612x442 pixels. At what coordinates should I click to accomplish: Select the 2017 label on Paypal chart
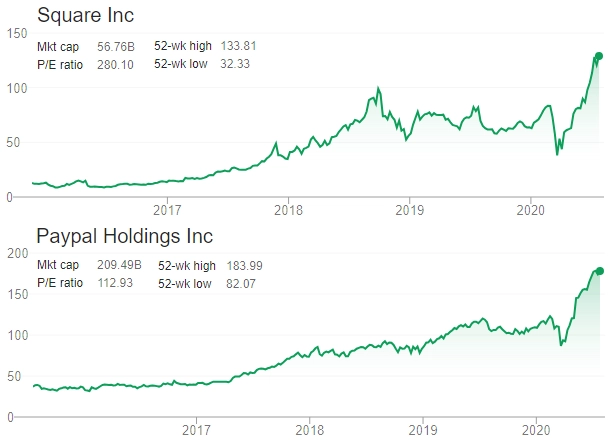click(196, 430)
